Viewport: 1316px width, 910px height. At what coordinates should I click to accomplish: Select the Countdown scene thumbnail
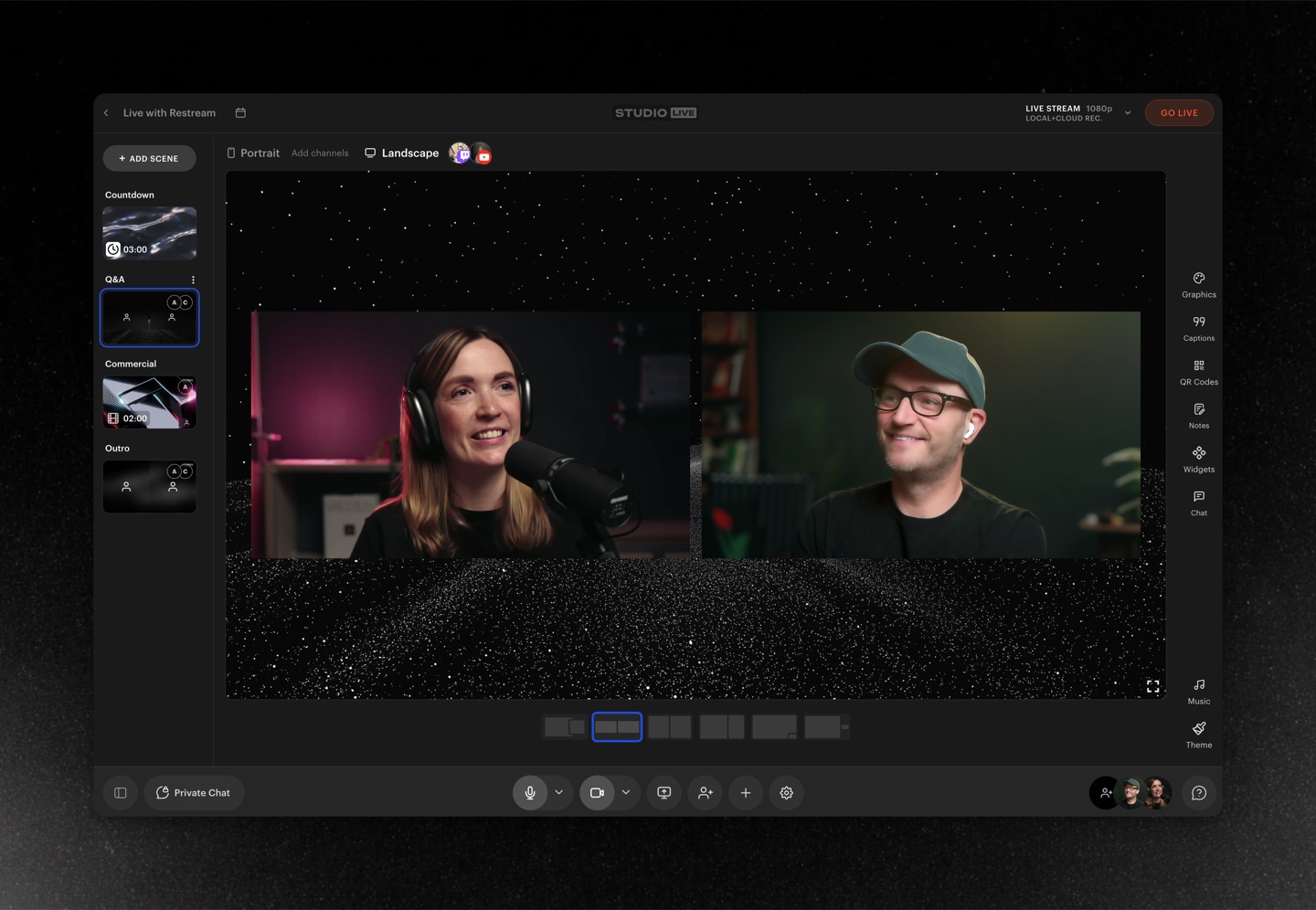150,233
